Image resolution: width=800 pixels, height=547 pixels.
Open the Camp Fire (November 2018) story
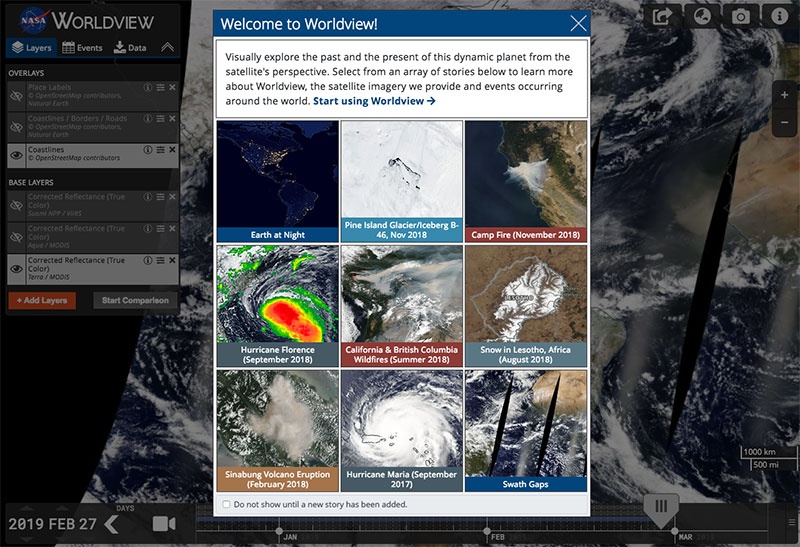pyautogui.click(x=526, y=181)
